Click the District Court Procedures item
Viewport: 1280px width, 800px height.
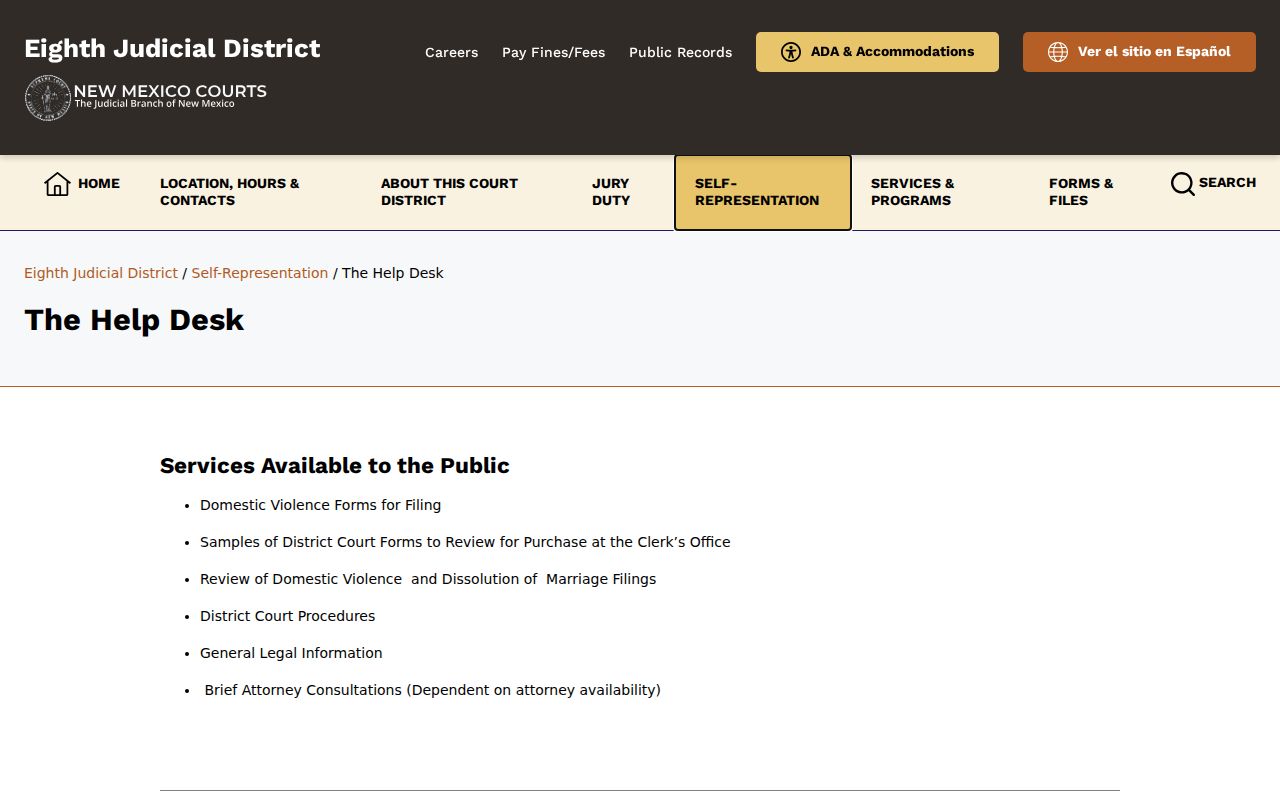pyautogui.click(x=288, y=616)
